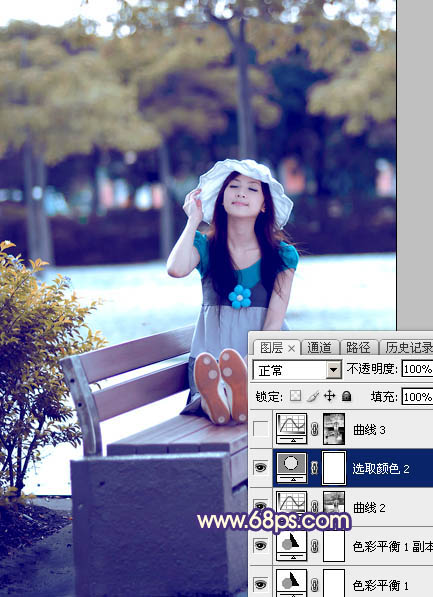
Task: Select the 选取颜色 2 layer name
Action: [x=381, y=469]
